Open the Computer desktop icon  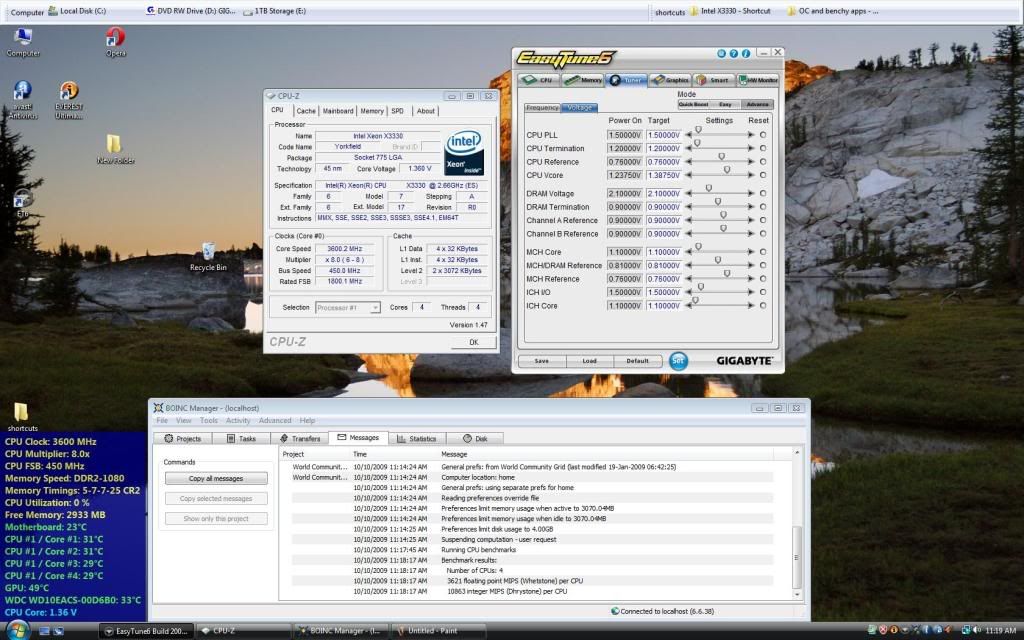(23, 42)
